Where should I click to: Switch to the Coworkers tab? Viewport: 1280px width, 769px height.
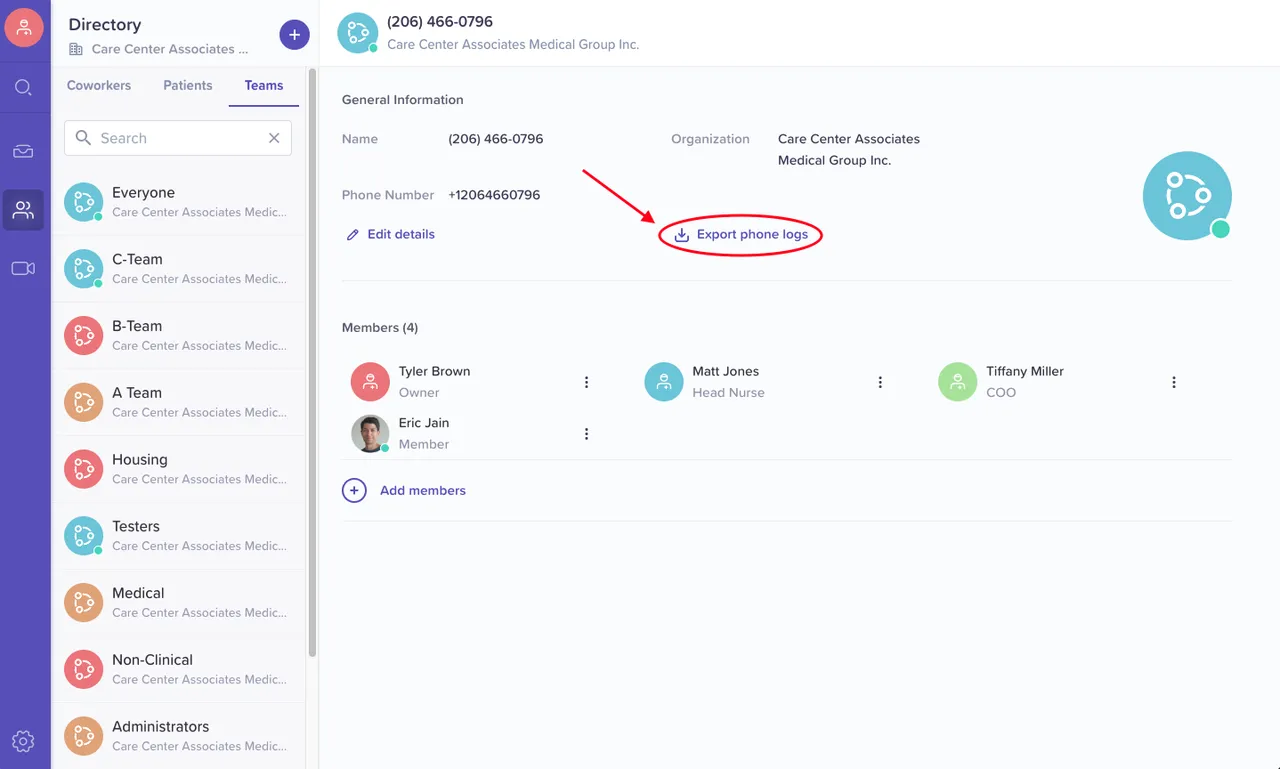click(x=99, y=86)
